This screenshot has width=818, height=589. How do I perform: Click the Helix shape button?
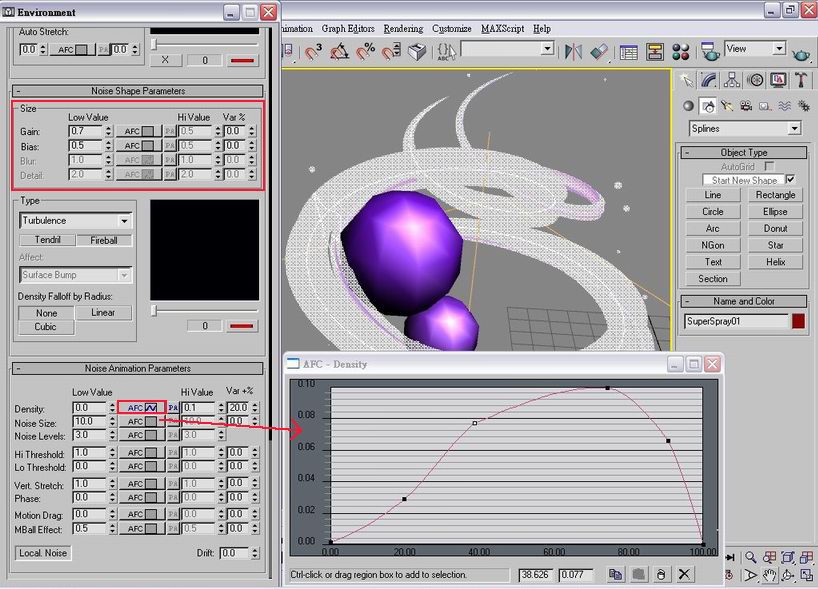775,262
